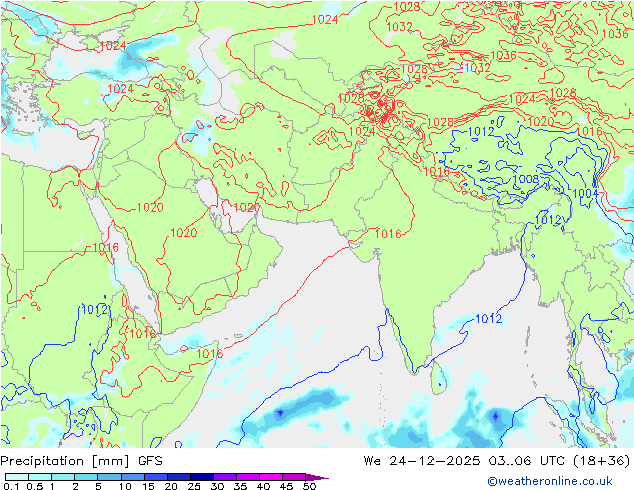
Task: Click the 1016 label over western India
Action: (x=388, y=233)
